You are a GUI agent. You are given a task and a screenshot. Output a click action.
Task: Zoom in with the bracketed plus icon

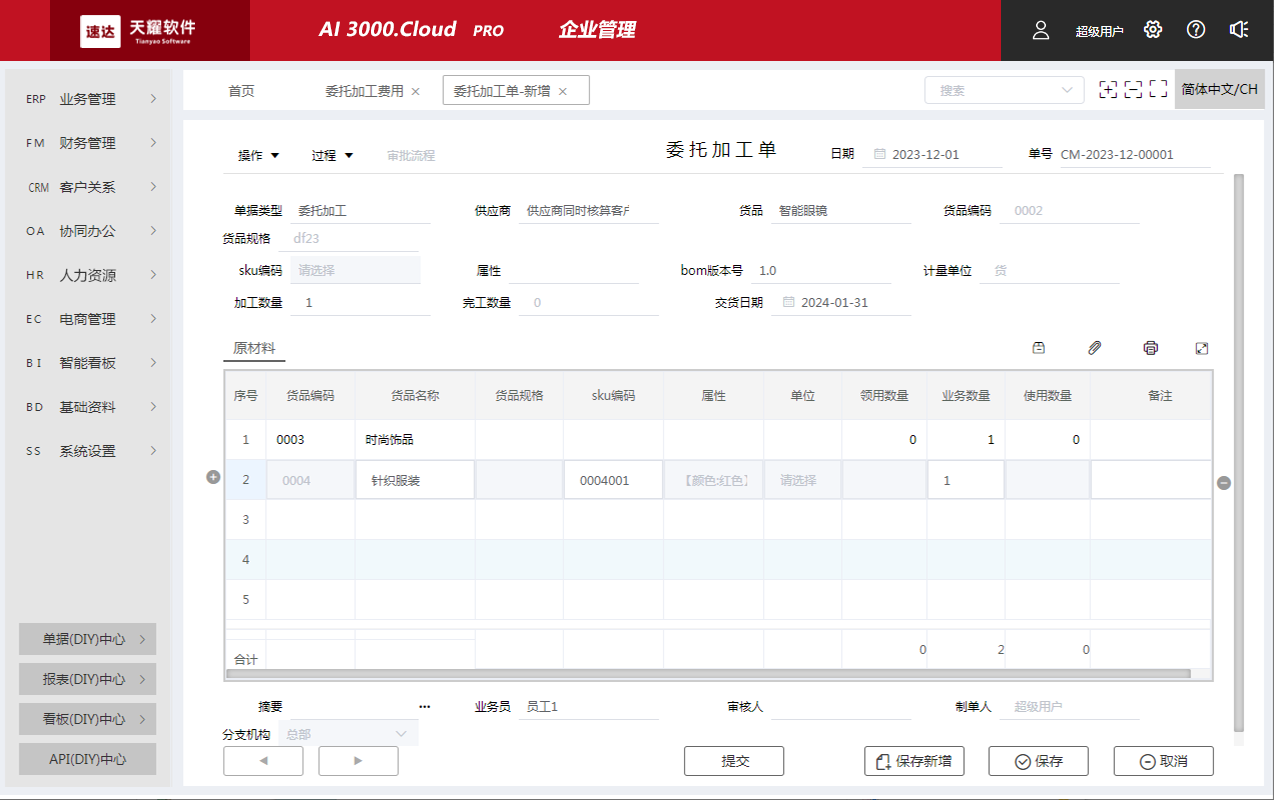[x=1108, y=89]
